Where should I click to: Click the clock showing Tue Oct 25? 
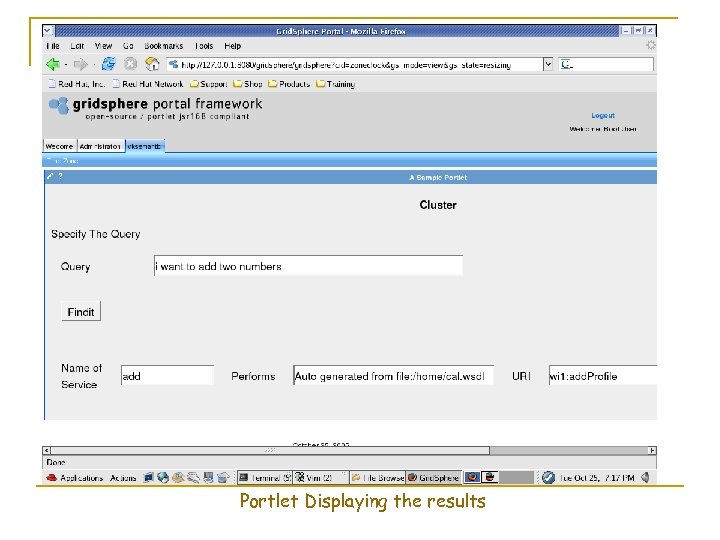596,478
